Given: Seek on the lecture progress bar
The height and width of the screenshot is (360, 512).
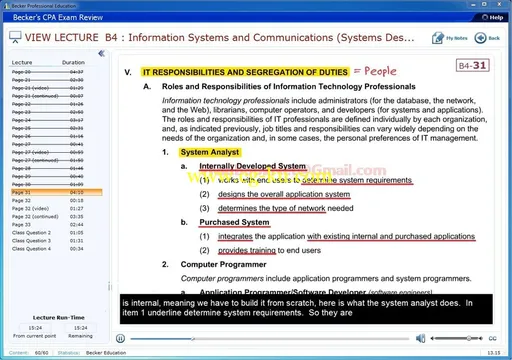Looking at the screenshot, I should click(270, 339).
